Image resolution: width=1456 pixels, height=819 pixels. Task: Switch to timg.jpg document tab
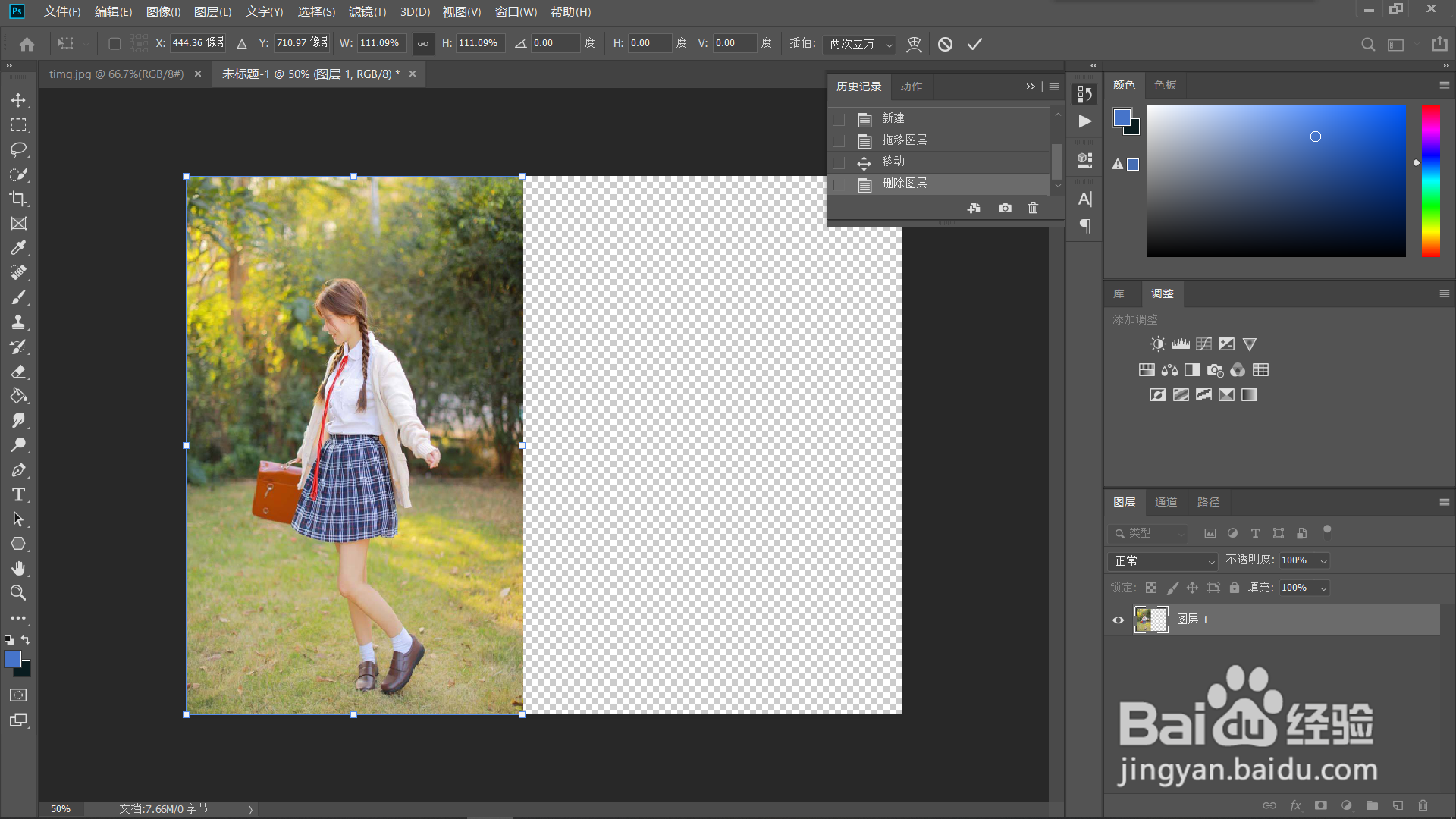coord(116,74)
